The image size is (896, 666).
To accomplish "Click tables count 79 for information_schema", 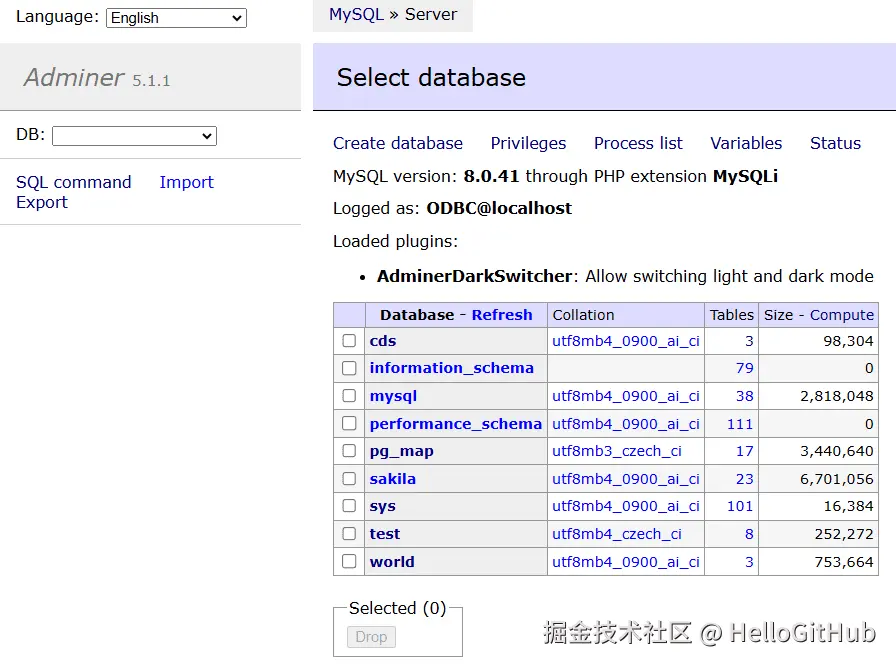I will (x=744, y=368).
